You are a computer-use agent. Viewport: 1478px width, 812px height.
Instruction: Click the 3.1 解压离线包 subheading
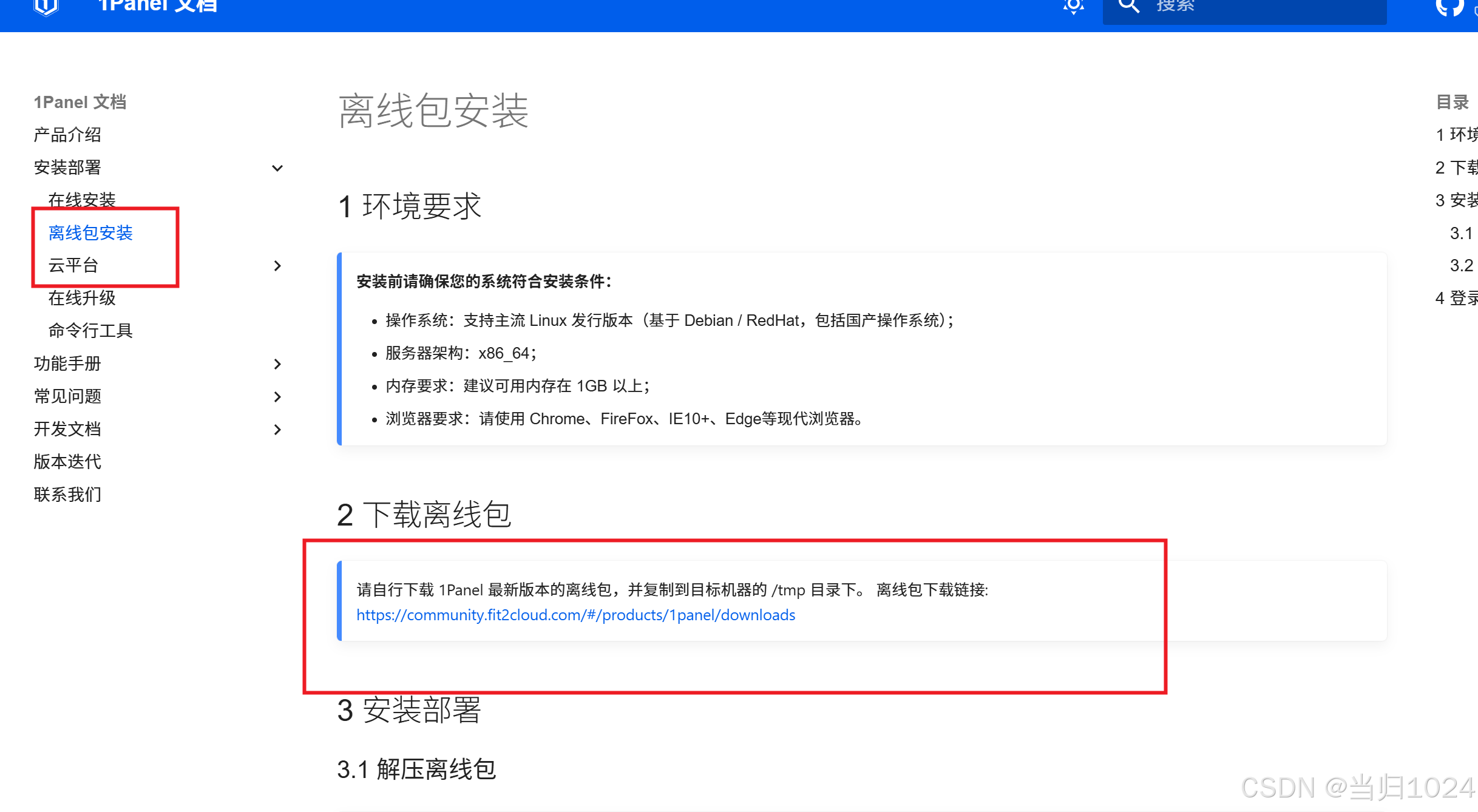pos(417,770)
